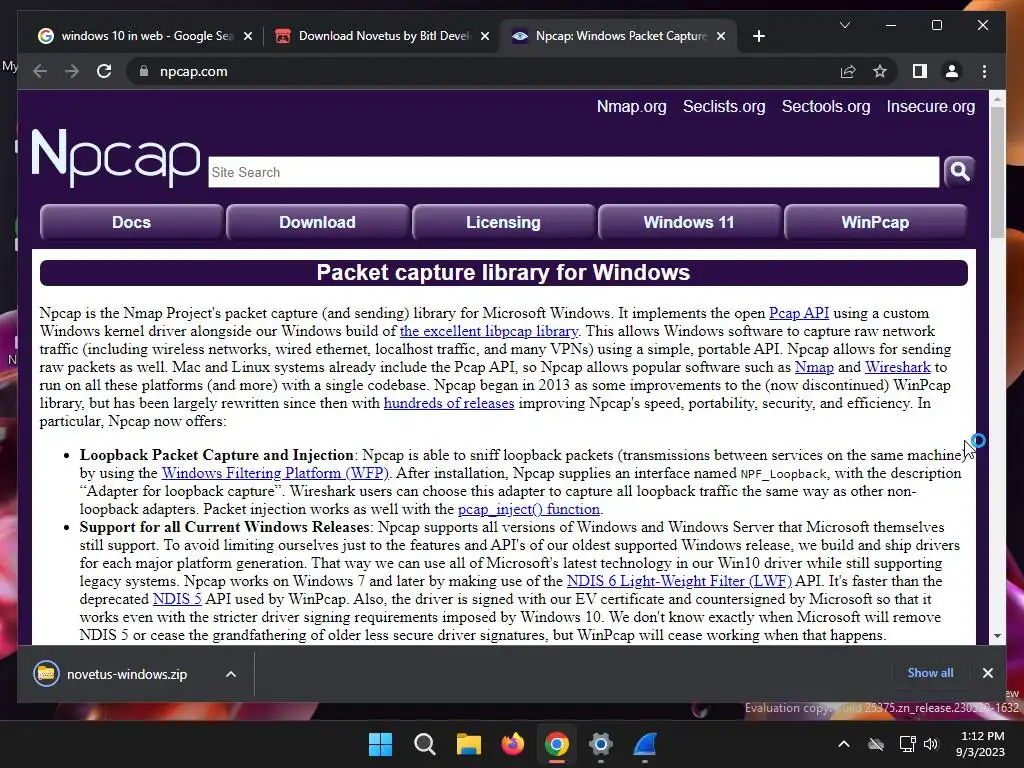Open Windows Filtering Platform (WFP) link
Screen dimensions: 1024x768
[275, 473]
